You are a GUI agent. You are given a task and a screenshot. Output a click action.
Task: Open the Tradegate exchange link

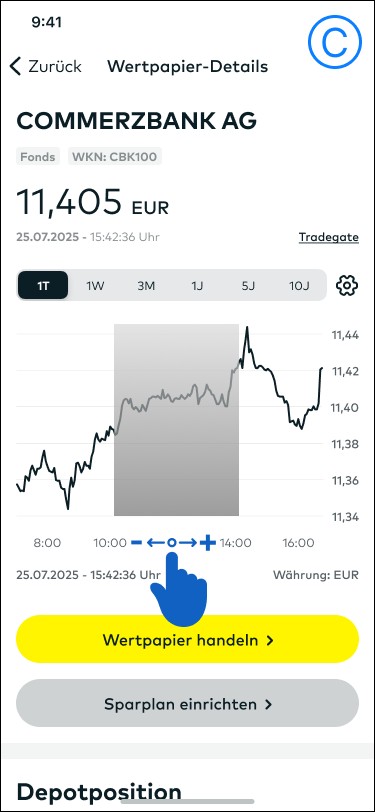328,237
